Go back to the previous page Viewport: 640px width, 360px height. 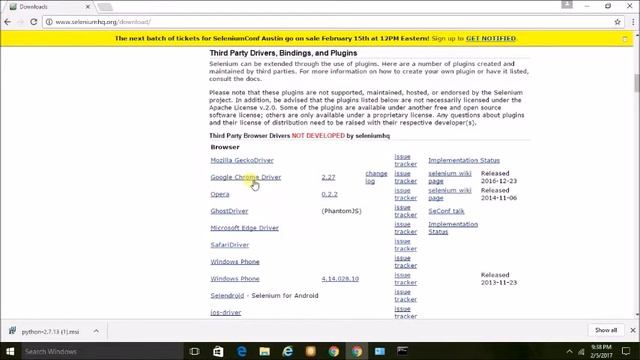(x=8, y=22)
